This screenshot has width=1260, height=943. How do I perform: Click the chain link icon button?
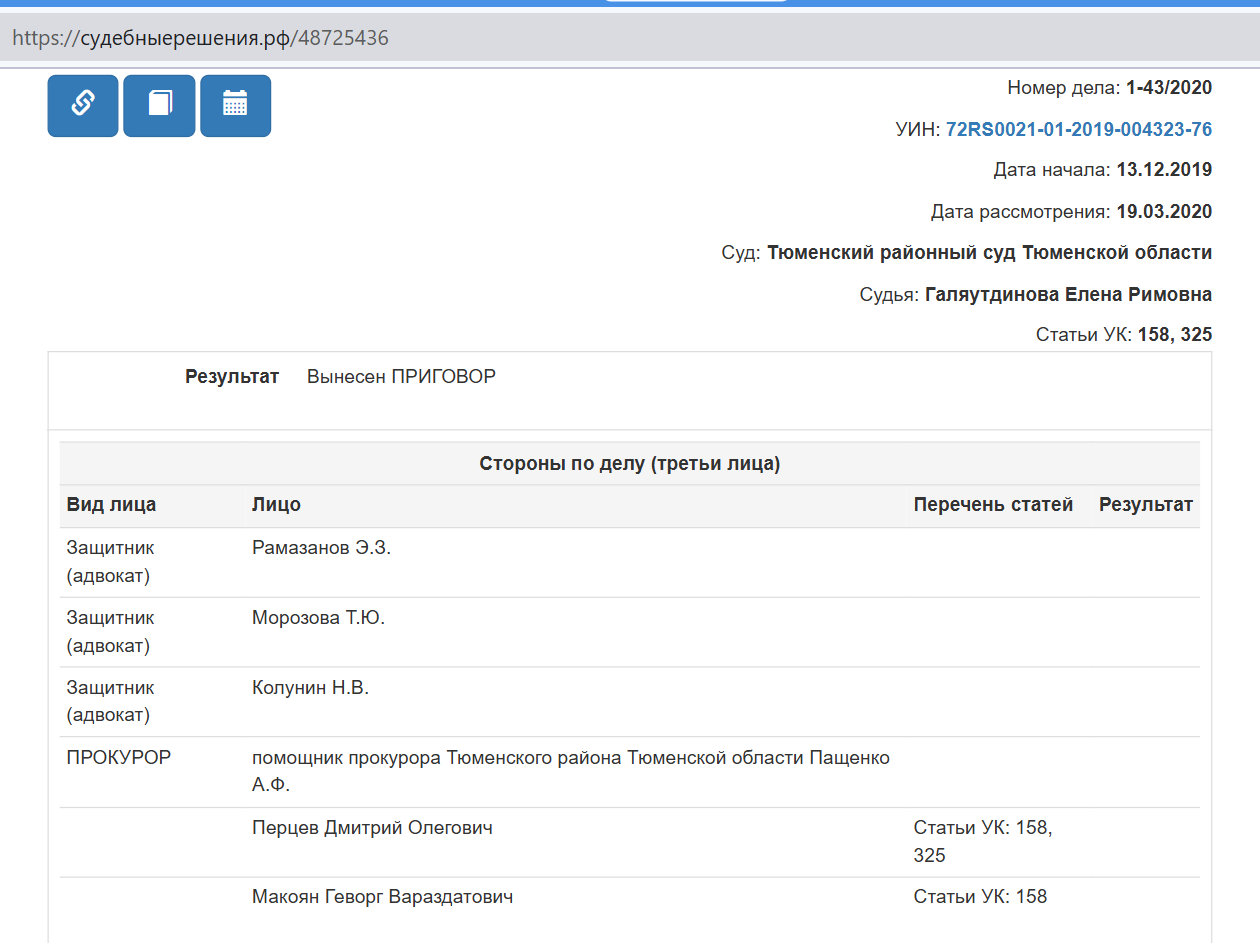83,105
